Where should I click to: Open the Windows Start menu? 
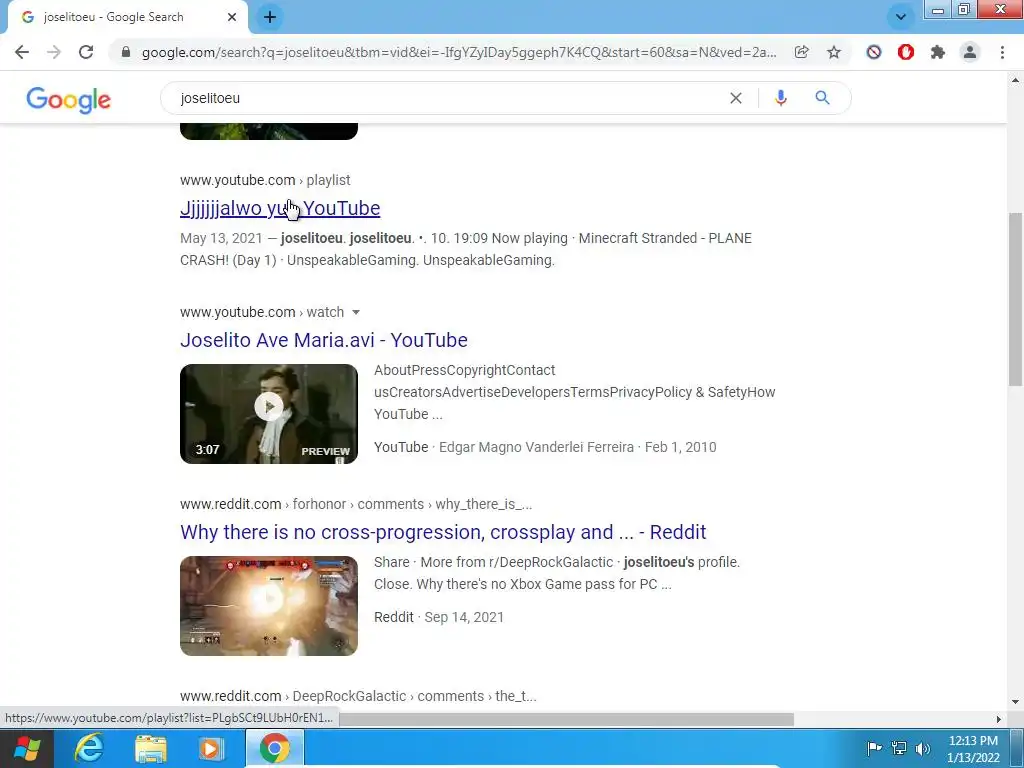coord(27,748)
